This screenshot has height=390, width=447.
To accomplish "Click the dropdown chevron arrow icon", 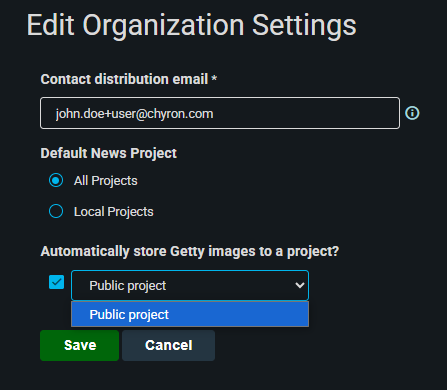I will 300,285.
